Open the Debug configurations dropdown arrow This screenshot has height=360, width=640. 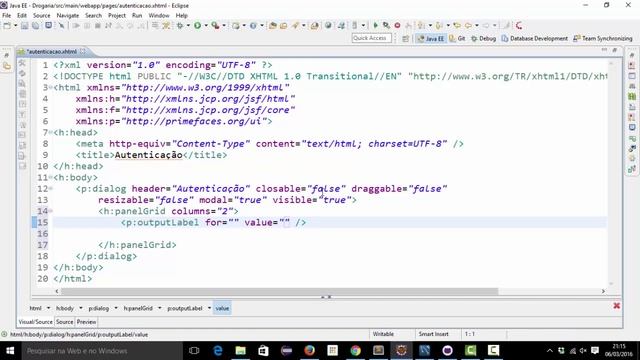[x=188, y=26]
